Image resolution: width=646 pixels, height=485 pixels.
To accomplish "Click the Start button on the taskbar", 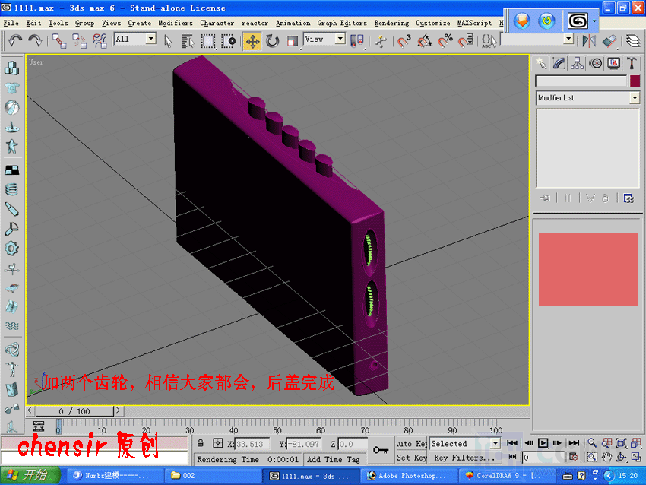I will [29, 475].
